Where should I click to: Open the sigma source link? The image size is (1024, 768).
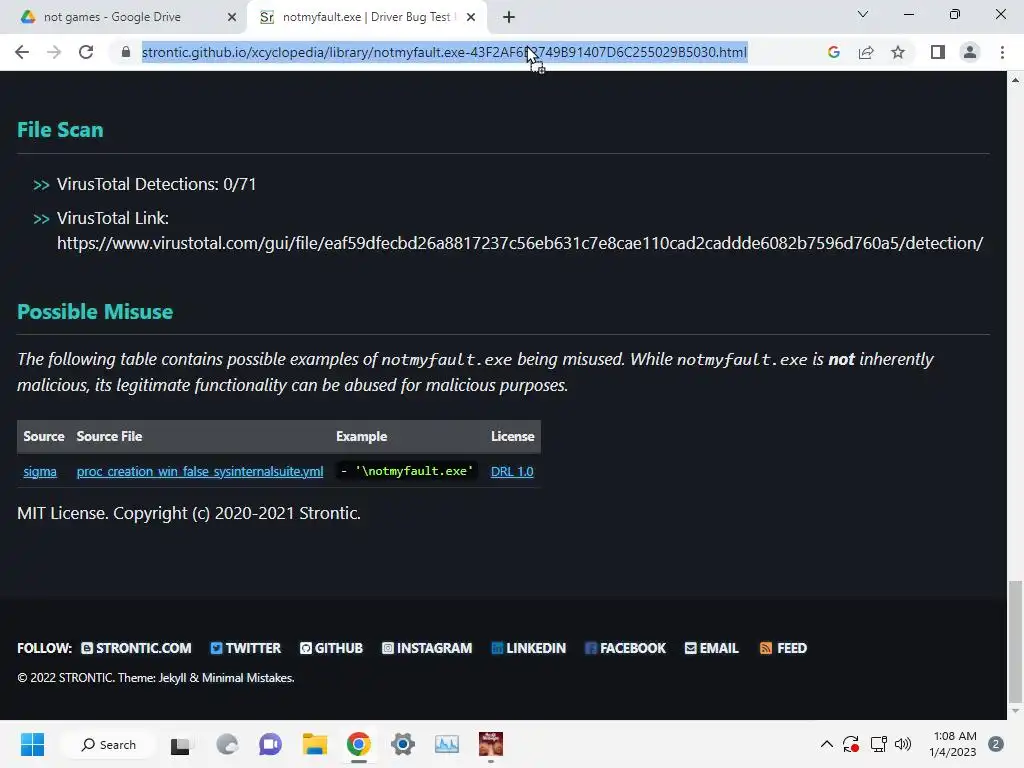pyautogui.click(x=40, y=472)
